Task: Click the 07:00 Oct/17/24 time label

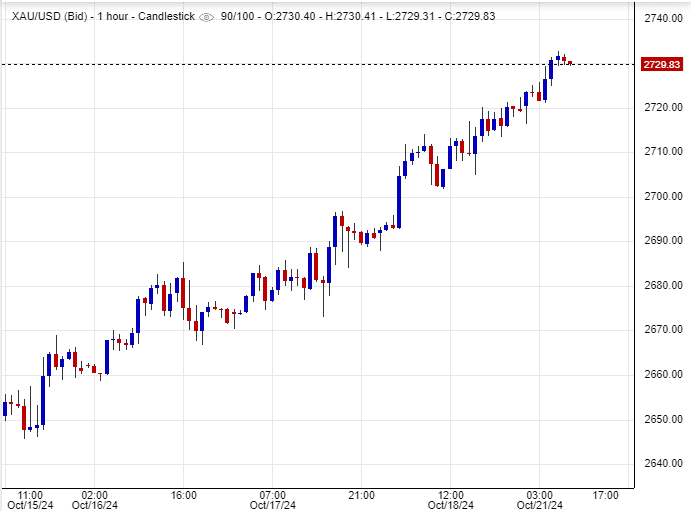Action: pos(272,500)
